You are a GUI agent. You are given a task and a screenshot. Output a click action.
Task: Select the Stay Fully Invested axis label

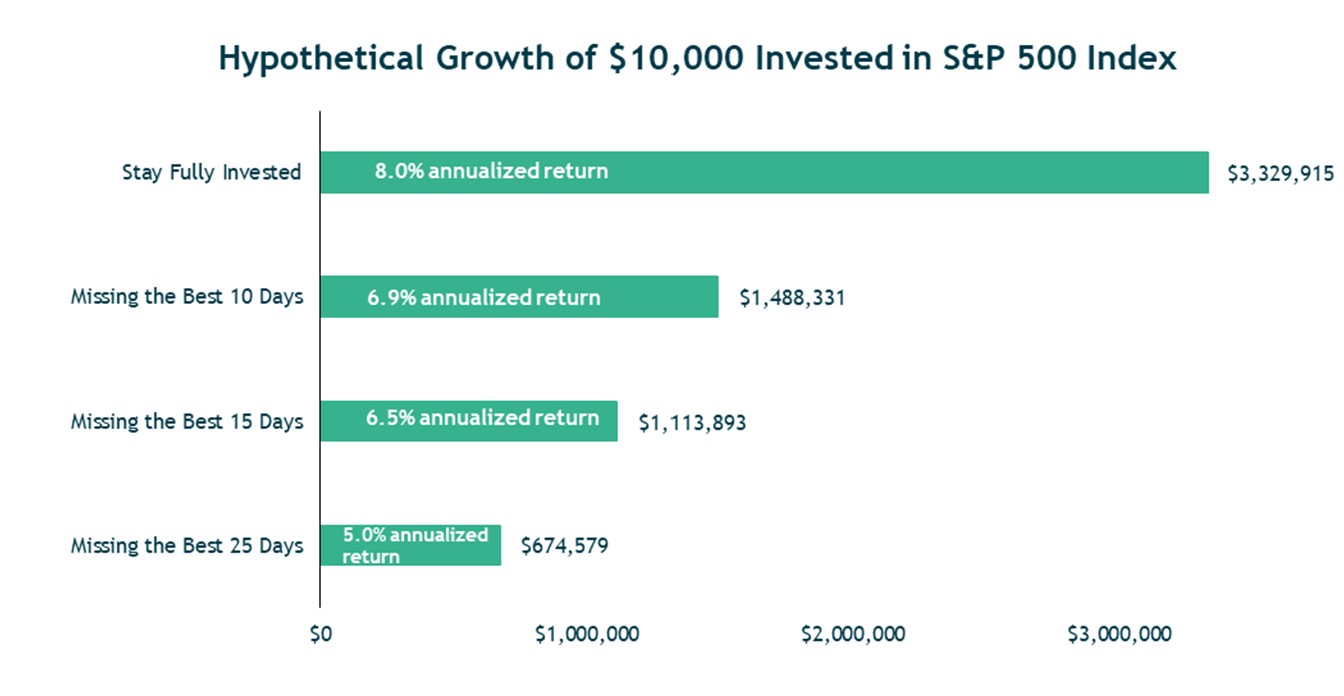211,172
